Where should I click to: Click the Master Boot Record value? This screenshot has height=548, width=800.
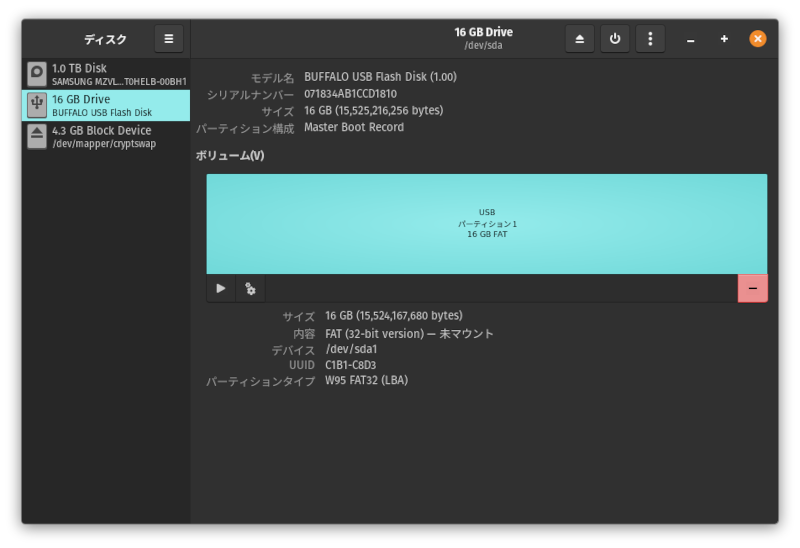coord(354,127)
